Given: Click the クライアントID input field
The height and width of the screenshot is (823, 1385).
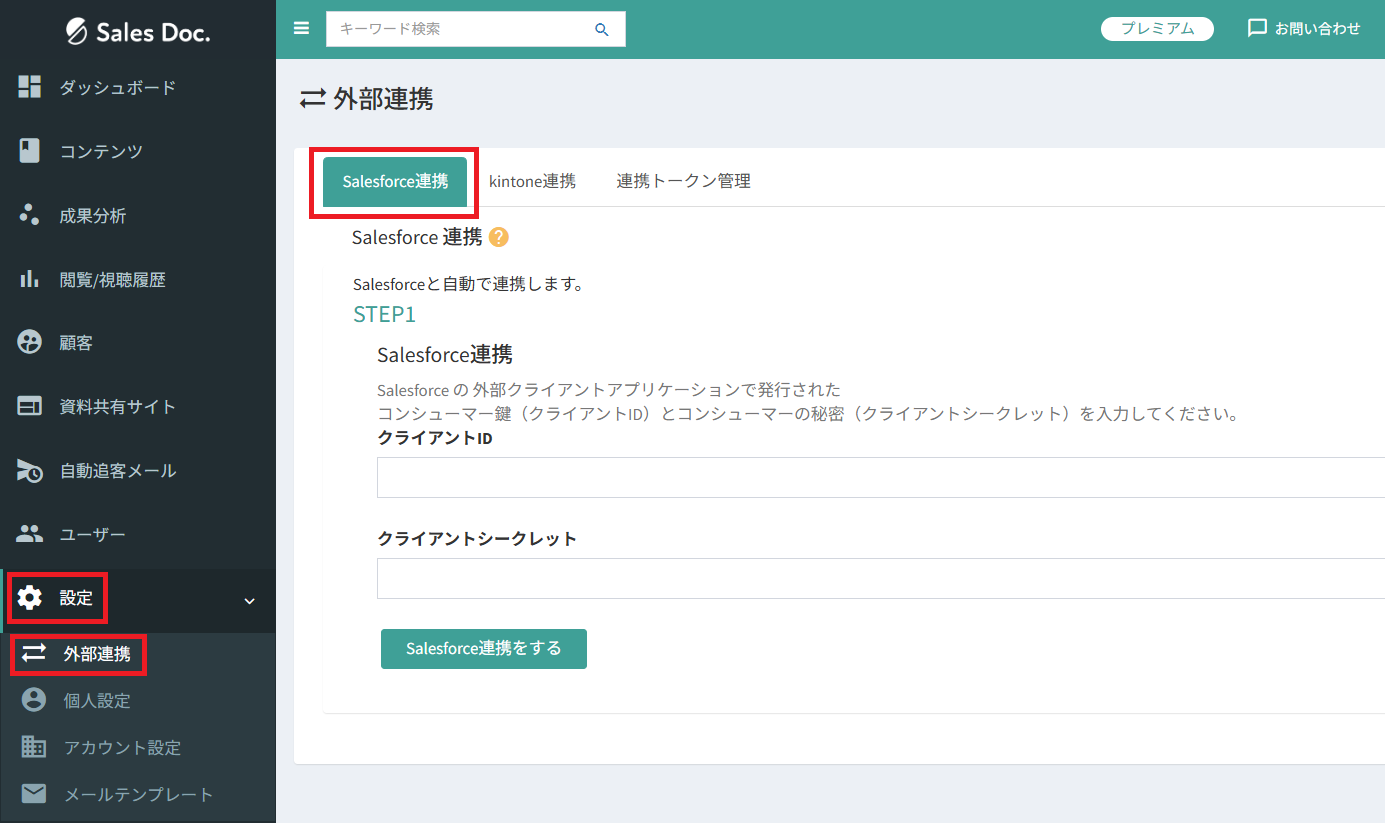Looking at the screenshot, I should coord(881,477).
